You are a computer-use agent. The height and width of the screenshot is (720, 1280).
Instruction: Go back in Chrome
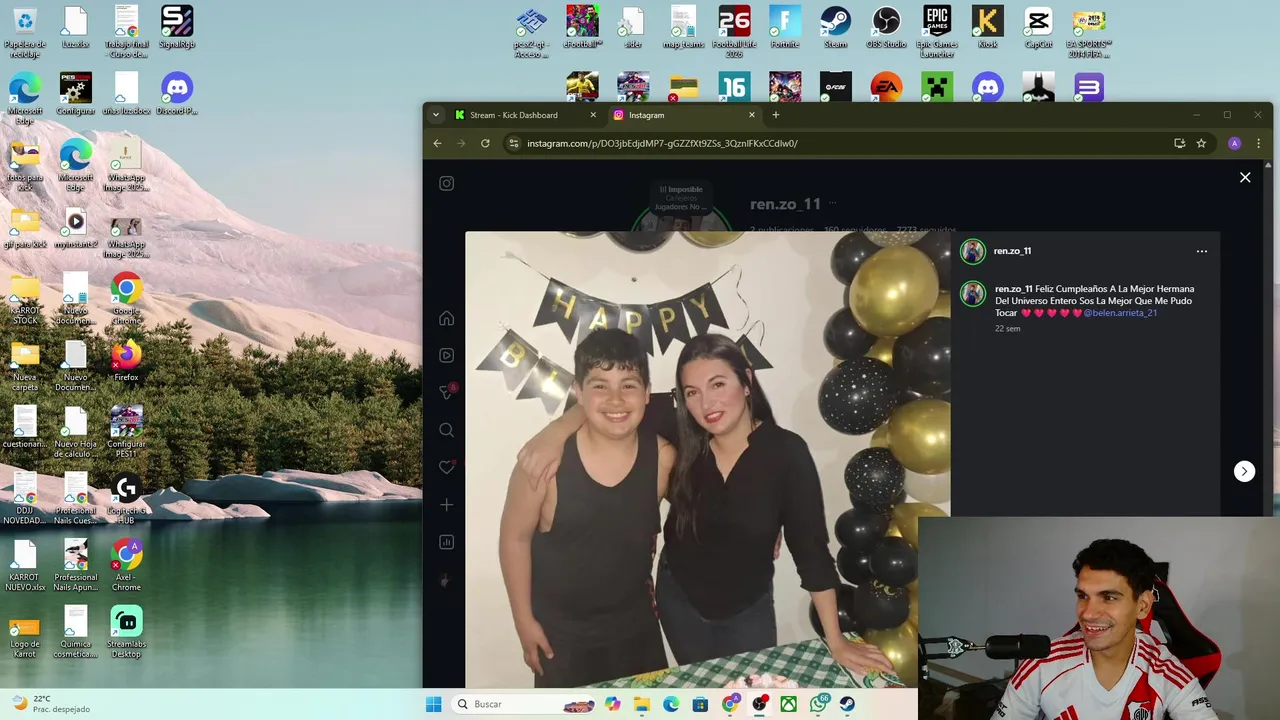(437, 143)
